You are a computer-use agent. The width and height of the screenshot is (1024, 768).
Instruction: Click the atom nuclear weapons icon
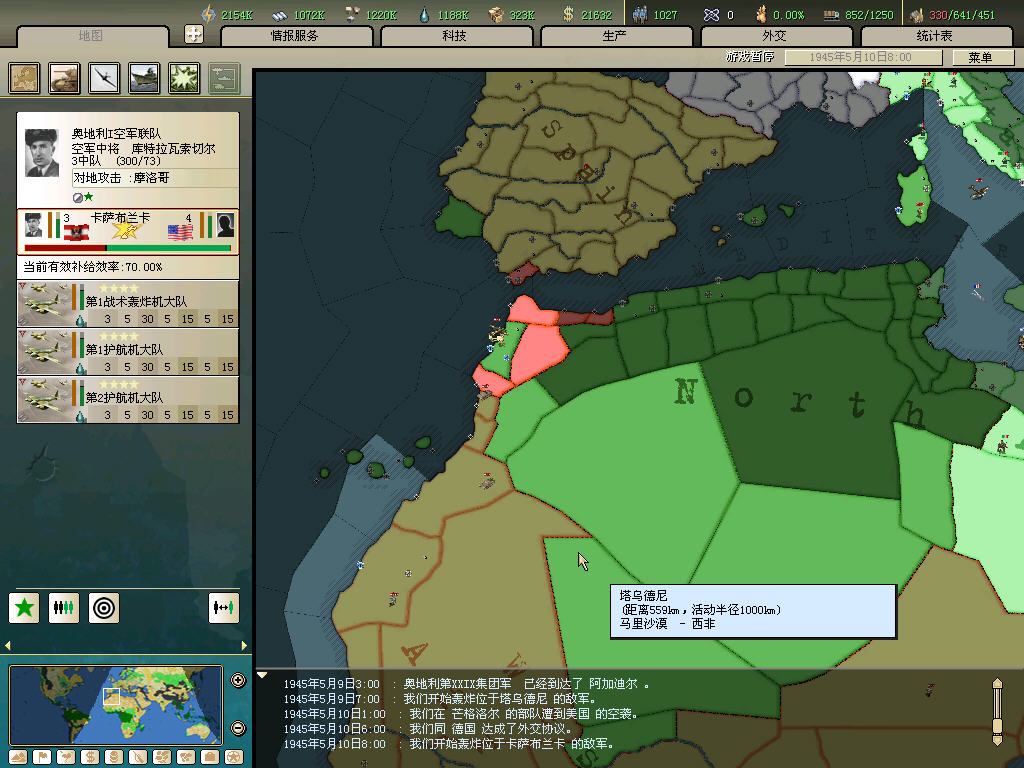[x=711, y=14]
